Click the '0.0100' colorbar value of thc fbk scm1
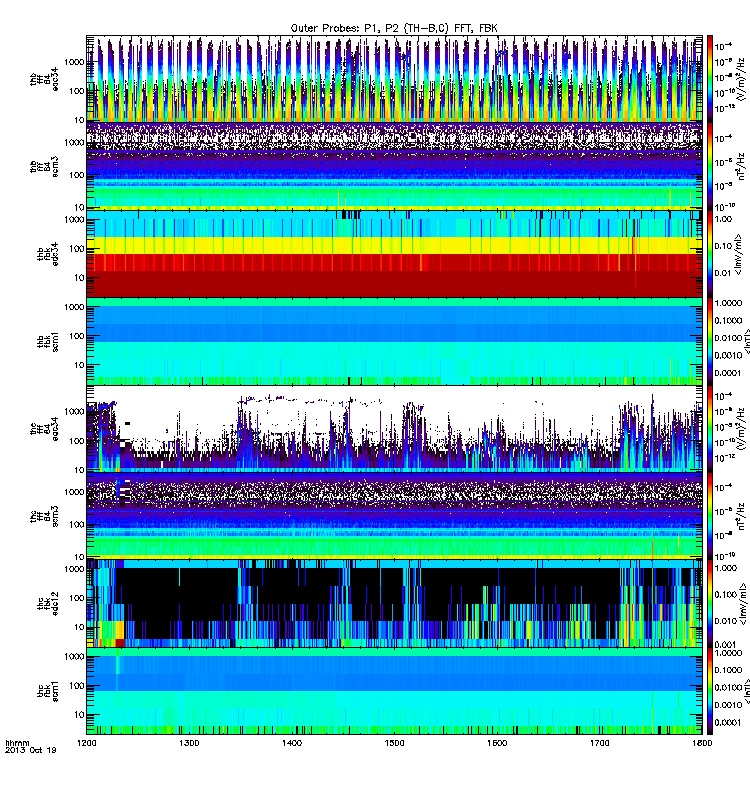The height and width of the screenshot is (800, 750). click(x=728, y=687)
